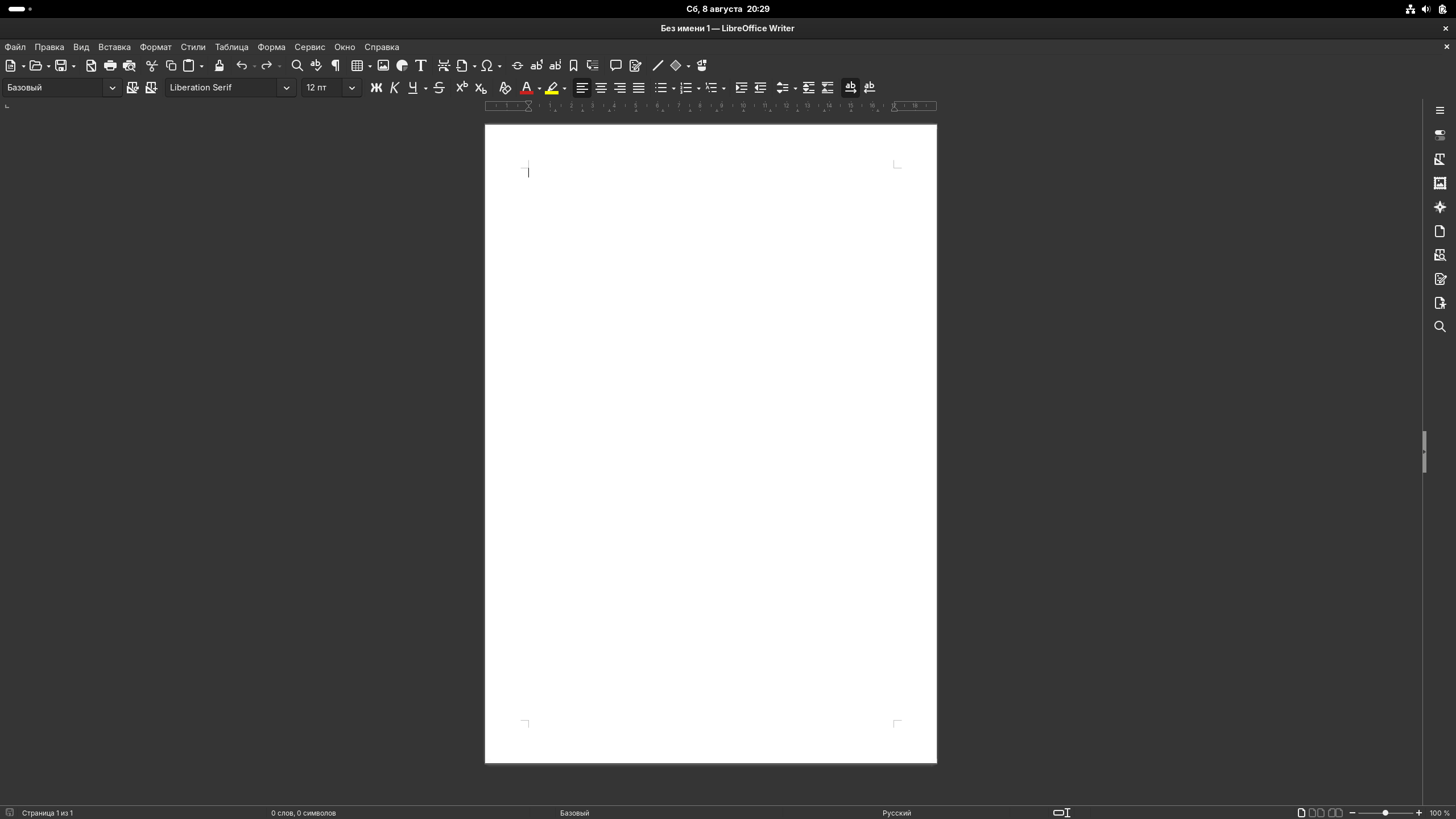Screen dimensions: 1456x819
Task: Export document as PDF icon
Action: coord(91,66)
